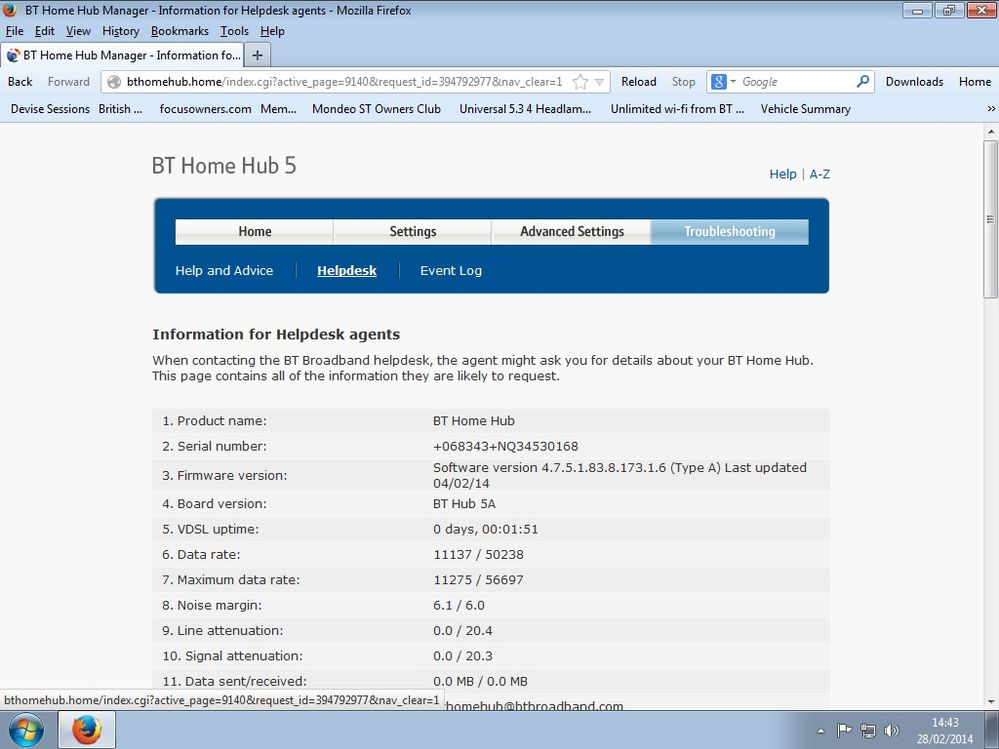Click line attenuation value 0.0 / 20.4
The width and height of the screenshot is (999, 749).
click(x=463, y=631)
